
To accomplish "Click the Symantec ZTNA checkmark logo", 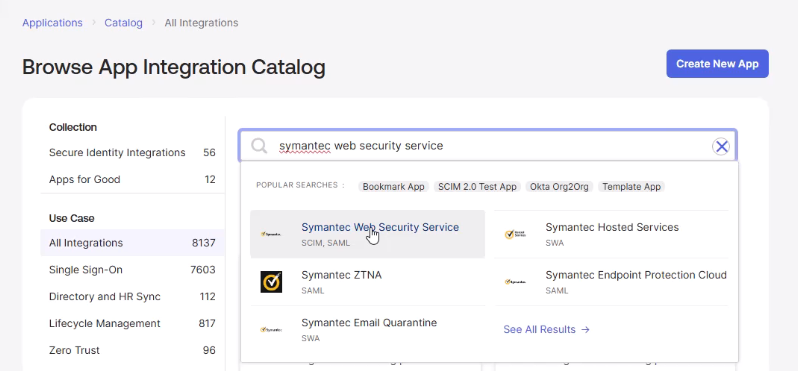I will tap(271, 281).
